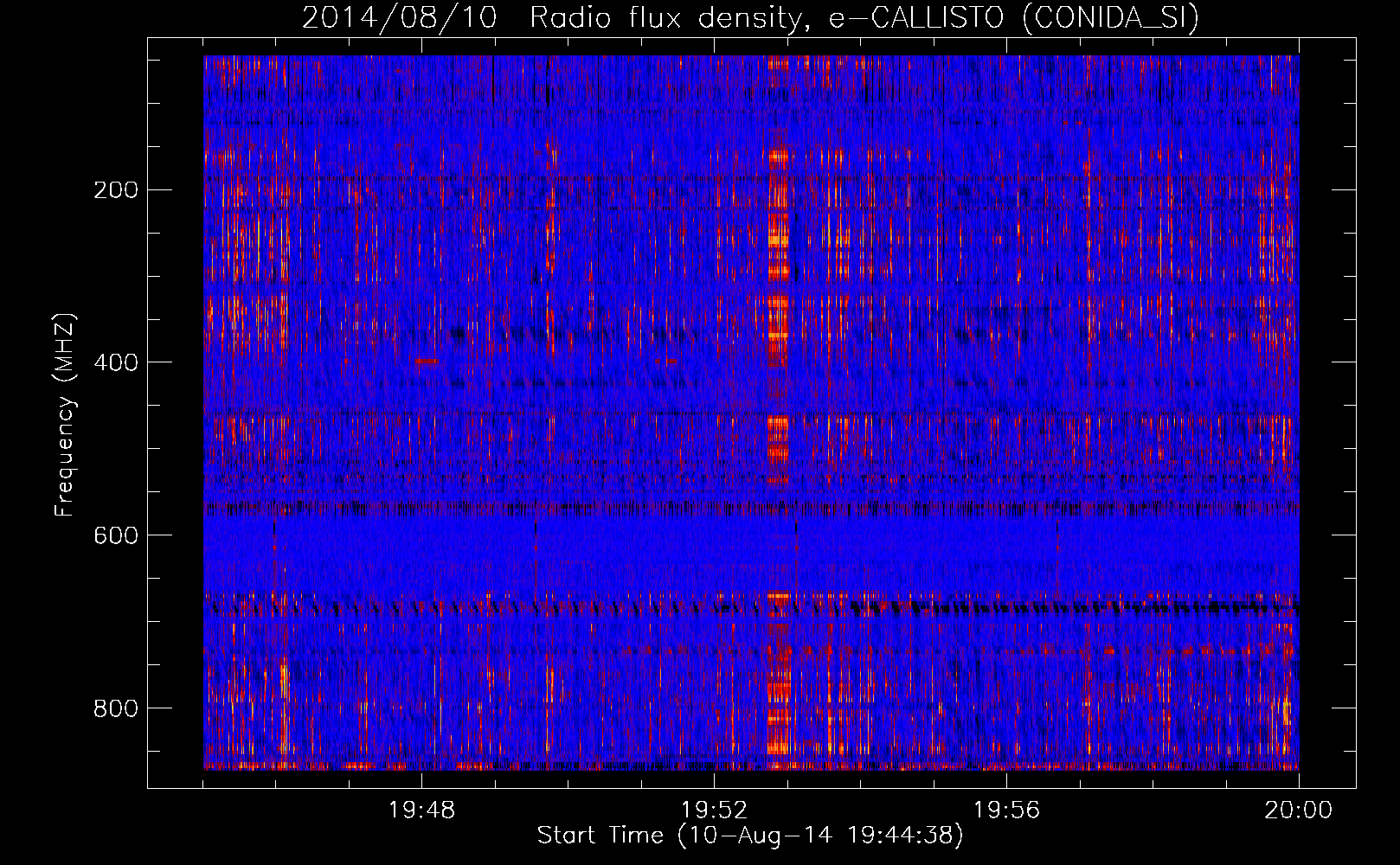This screenshot has height=865, width=1400.
Task: Click the 19:52 time tick label
Action: pyautogui.click(x=715, y=811)
